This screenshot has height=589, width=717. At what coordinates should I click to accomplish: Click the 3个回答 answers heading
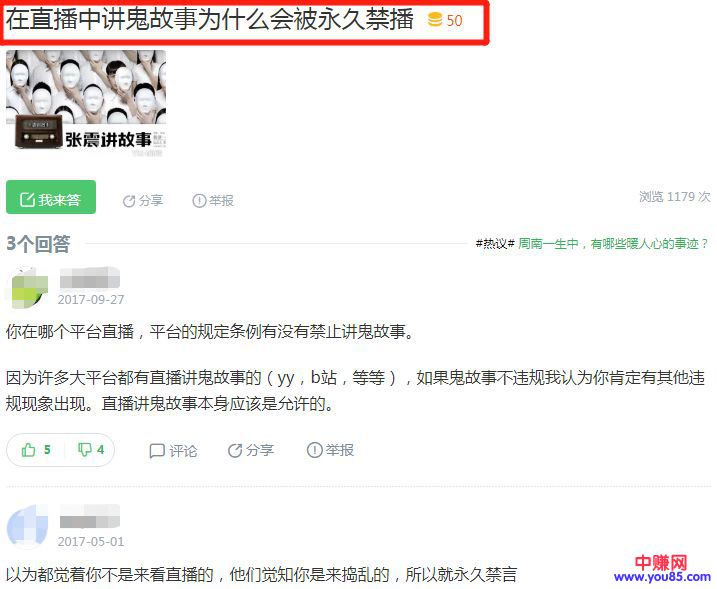[38, 244]
